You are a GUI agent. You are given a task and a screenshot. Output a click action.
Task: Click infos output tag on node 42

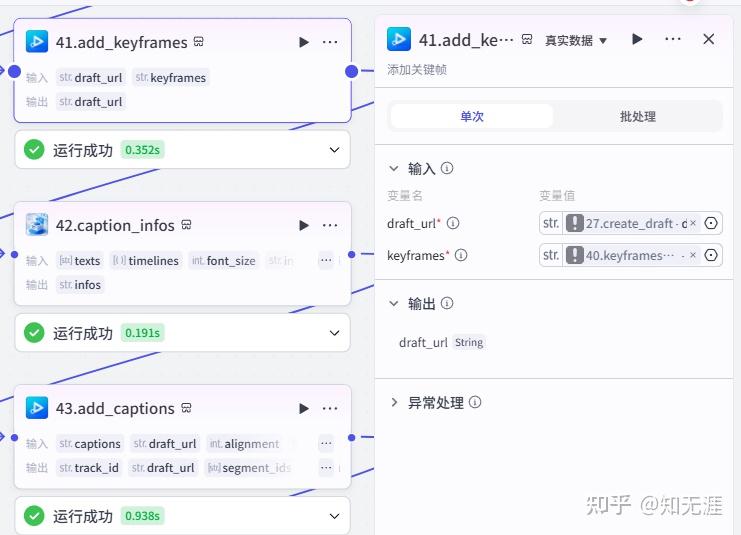[80, 285]
